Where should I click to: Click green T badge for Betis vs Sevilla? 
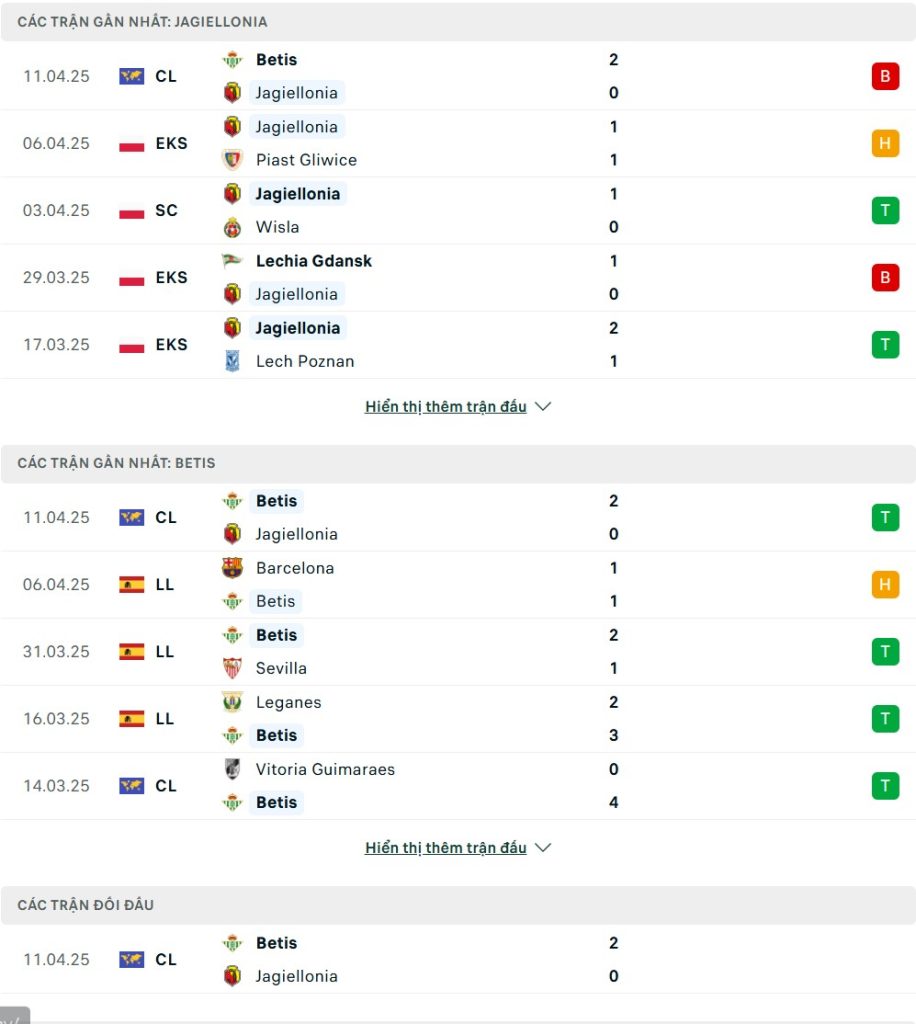click(x=885, y=652)
